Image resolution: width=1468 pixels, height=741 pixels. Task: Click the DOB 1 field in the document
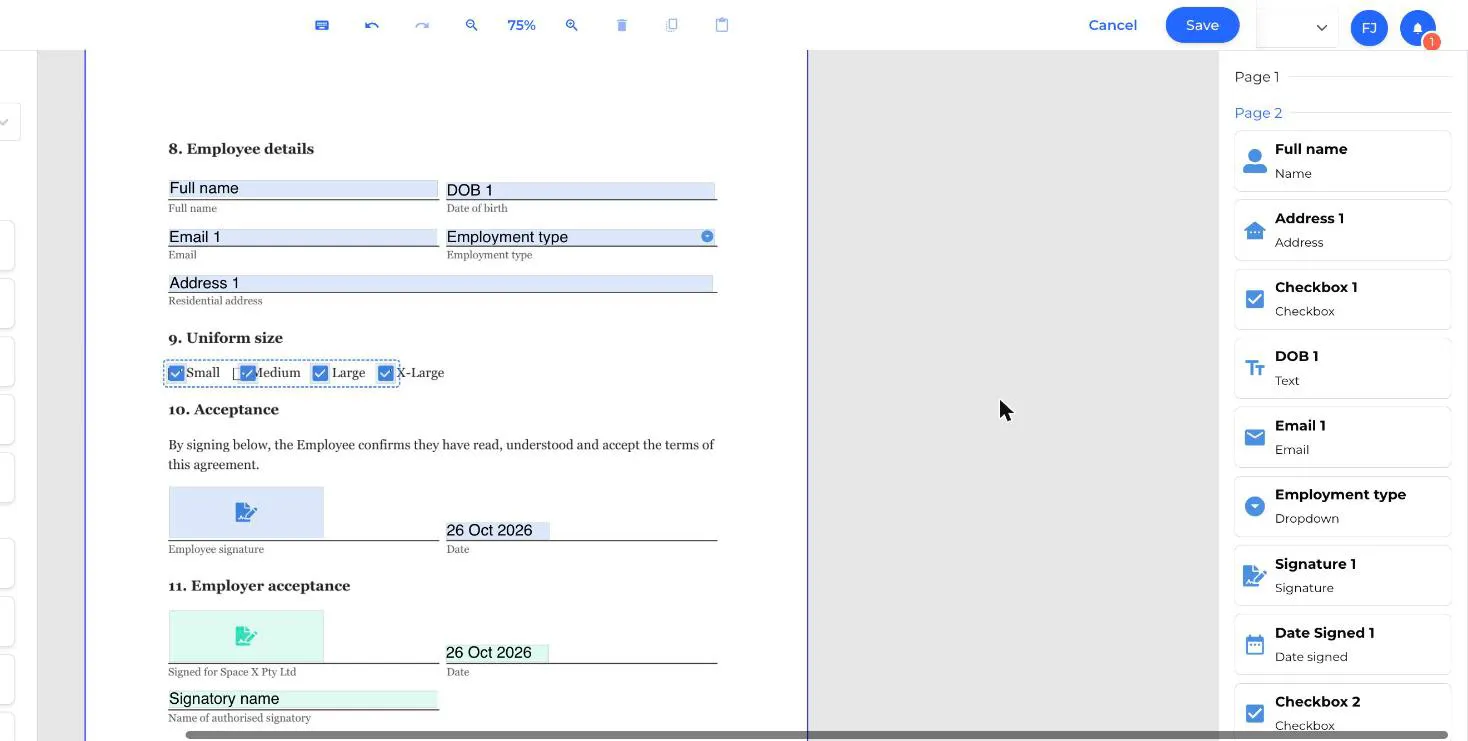580,190
